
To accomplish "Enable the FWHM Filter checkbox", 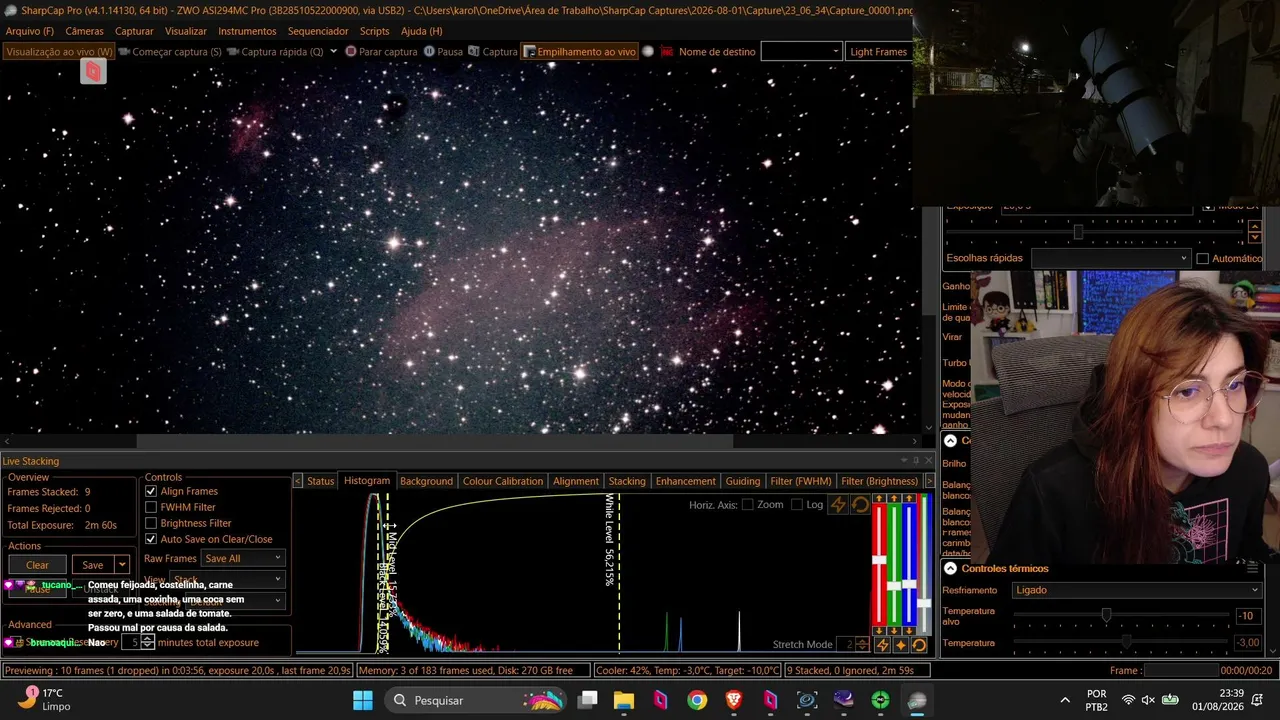I will tap(151, 507).
